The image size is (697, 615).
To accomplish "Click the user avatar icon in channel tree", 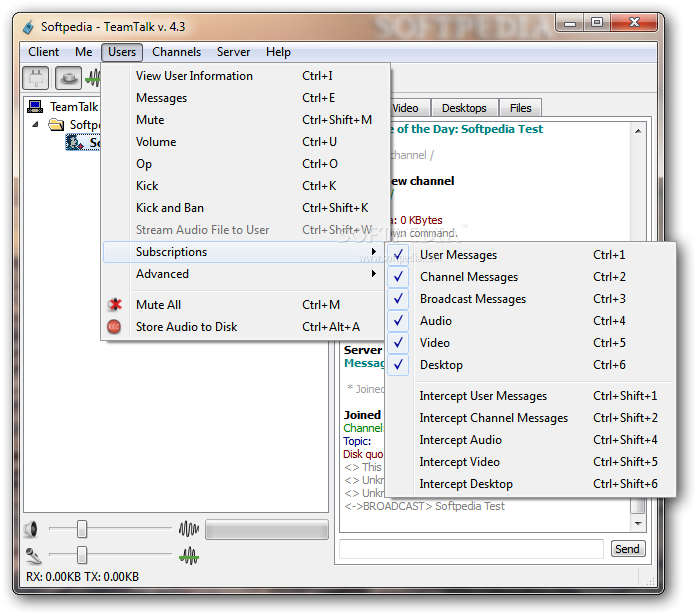I will click(75, 143).
